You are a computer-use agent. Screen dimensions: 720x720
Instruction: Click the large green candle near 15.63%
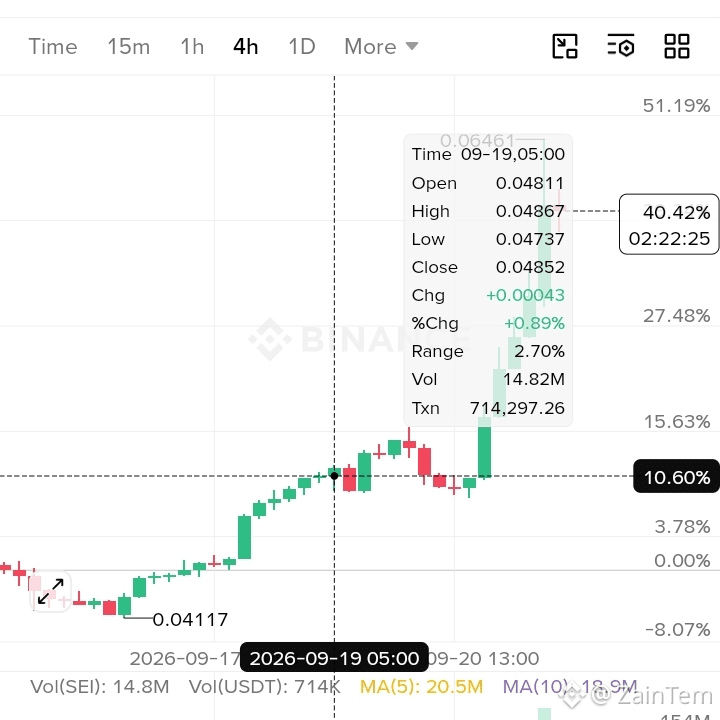point(484,448)
